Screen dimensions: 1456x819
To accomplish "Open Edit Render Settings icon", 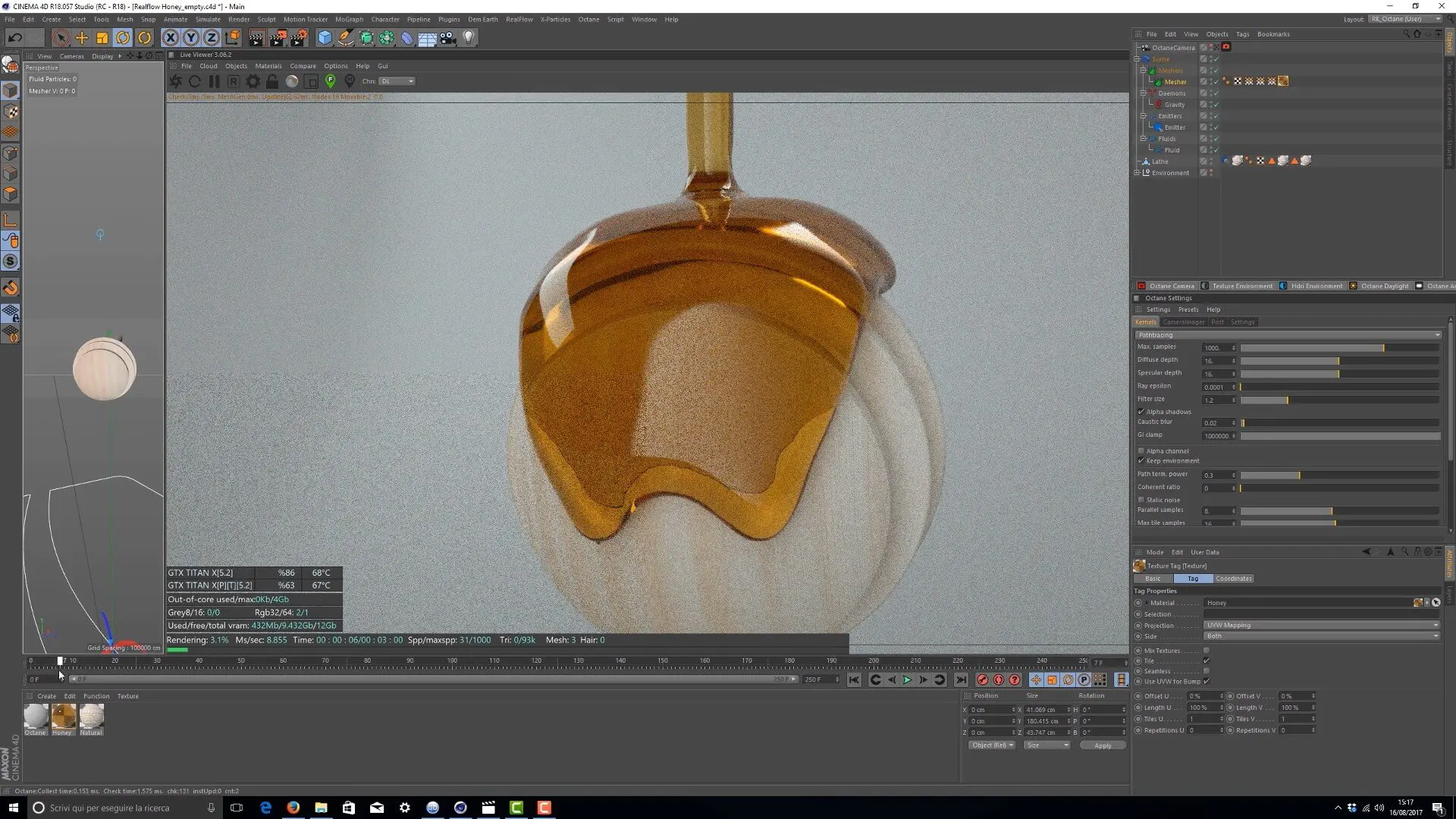I will tap(300, 37).
